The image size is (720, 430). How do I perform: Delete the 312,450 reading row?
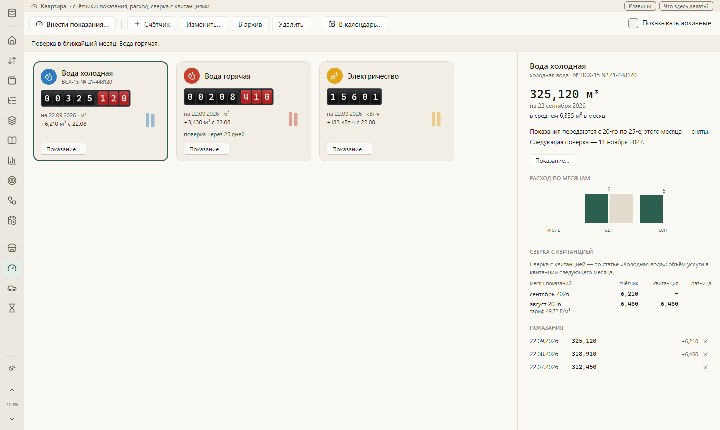(705, 367)
